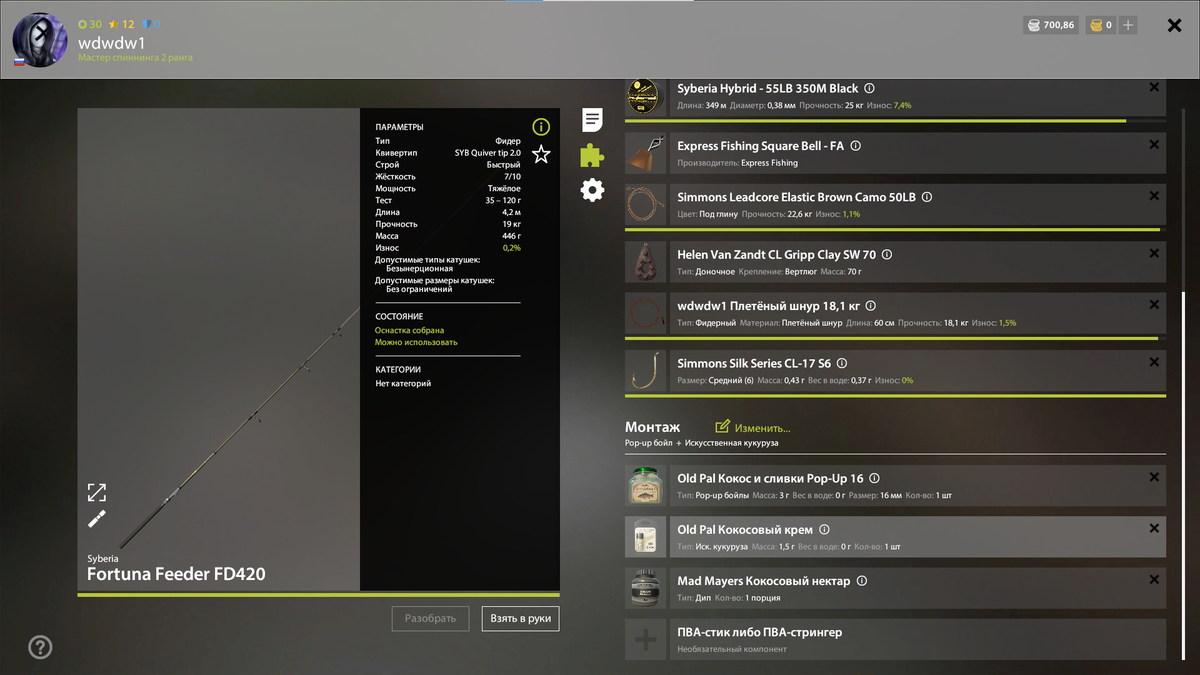Image resolution: width=1200 pixels, height=675 pixels.
Task: Remove Express Fishing Square Bell
Action: coord(1154,145)
